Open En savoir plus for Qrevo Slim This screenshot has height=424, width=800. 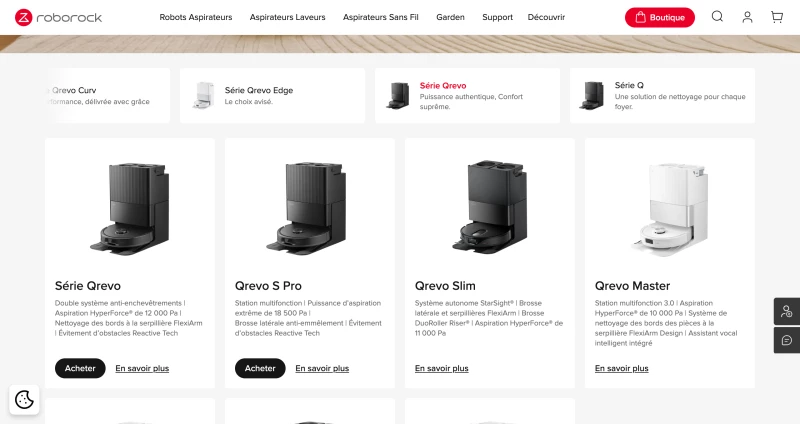[x=442, y=368]
